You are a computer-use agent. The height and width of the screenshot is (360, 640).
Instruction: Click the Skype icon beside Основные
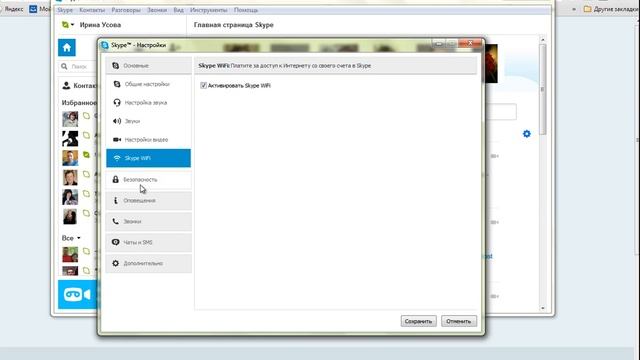tap(116, 66)
